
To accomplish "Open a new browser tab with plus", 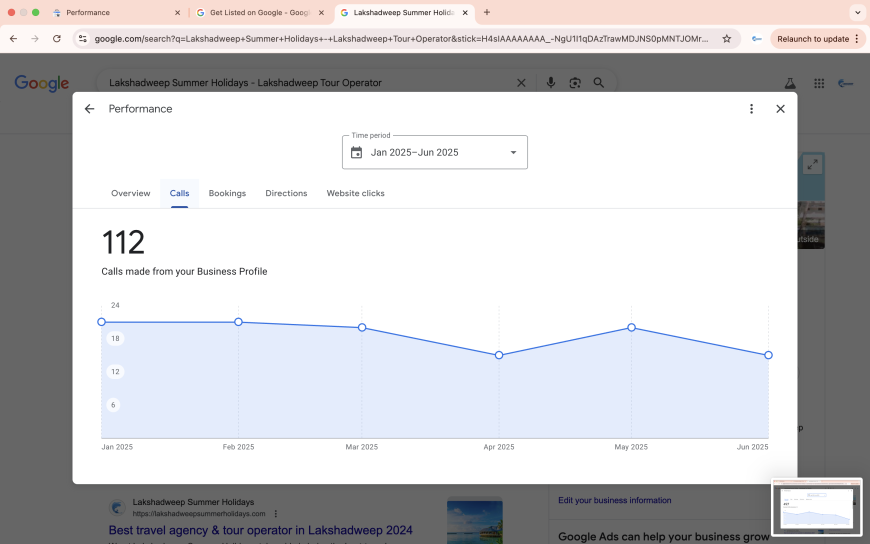I will [487, 13].
